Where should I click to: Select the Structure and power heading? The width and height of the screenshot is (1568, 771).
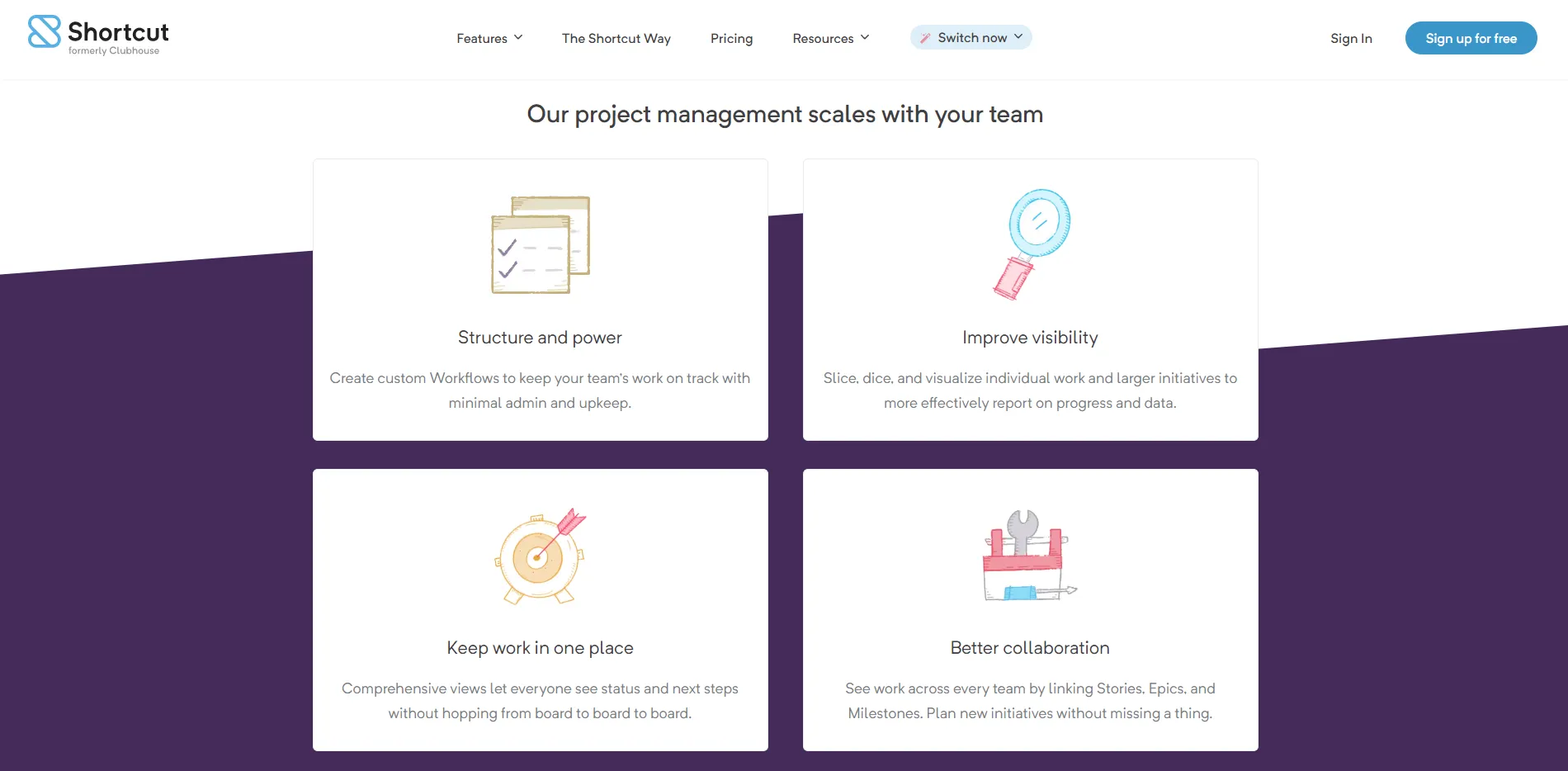click(540, 338)
